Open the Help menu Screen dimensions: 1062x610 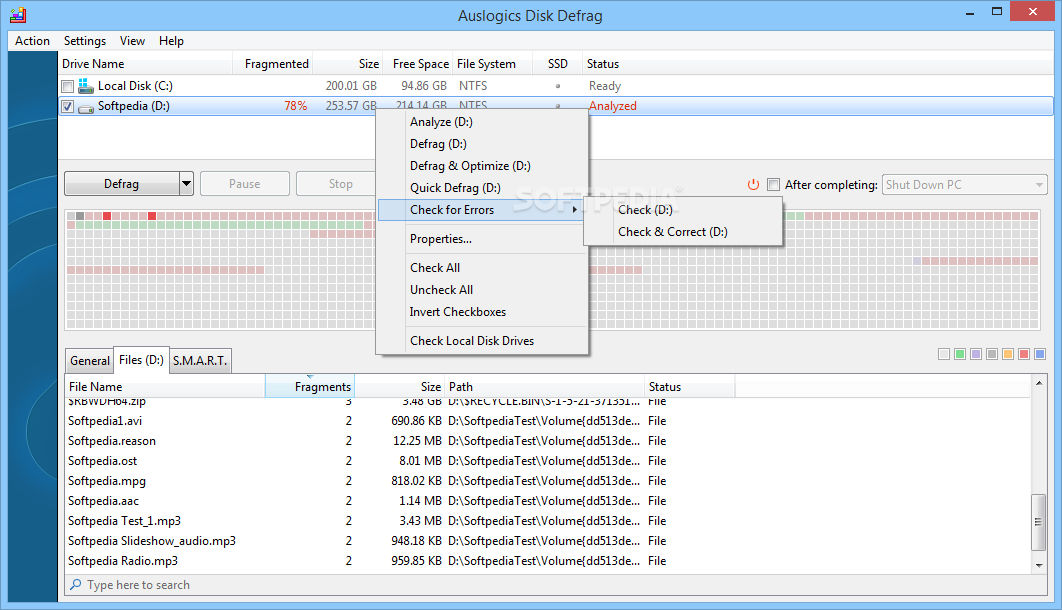coord(171,41)
